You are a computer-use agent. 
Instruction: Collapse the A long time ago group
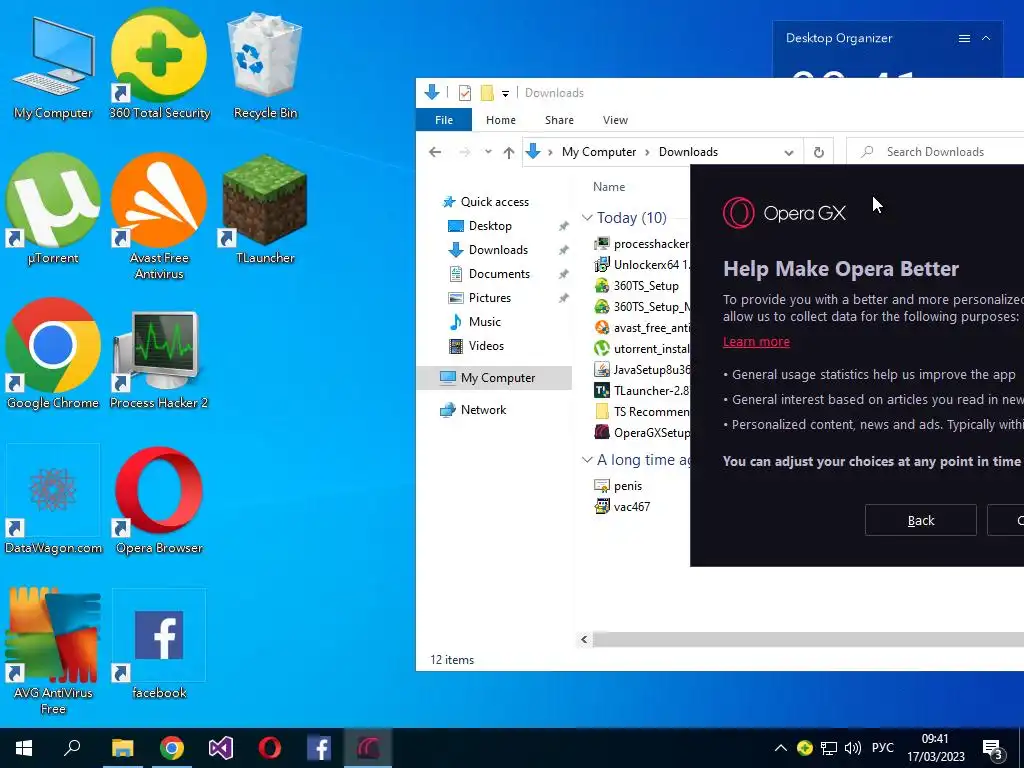coord(587,460)
